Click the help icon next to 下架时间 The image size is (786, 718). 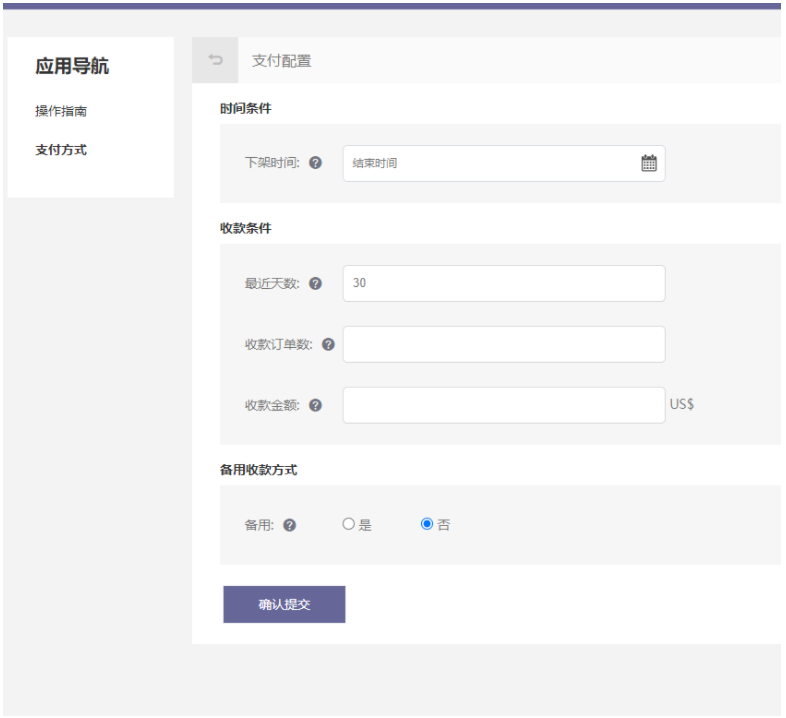click(x=316, y=163)
